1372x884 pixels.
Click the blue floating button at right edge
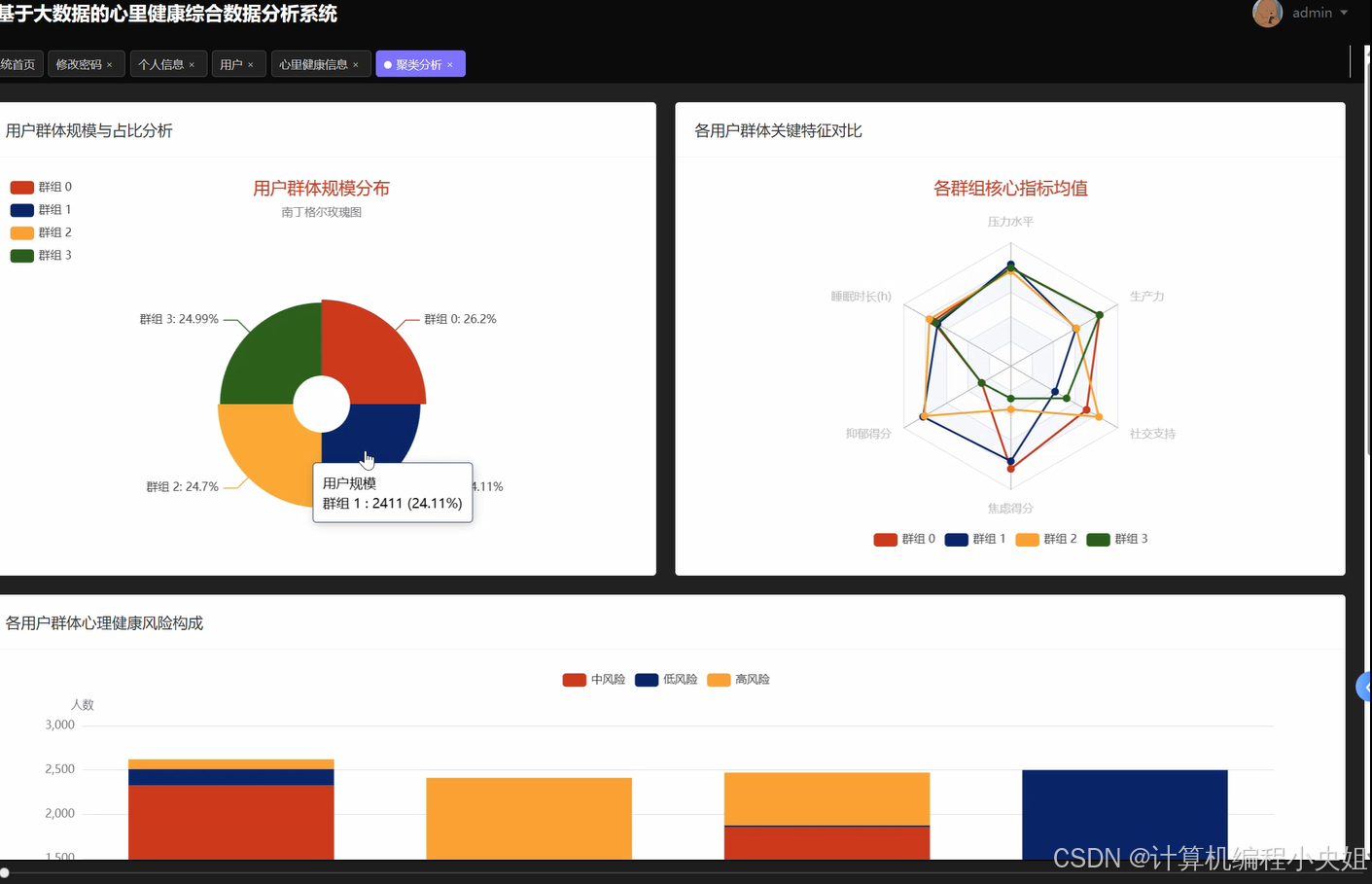(x=1364, y=687)
